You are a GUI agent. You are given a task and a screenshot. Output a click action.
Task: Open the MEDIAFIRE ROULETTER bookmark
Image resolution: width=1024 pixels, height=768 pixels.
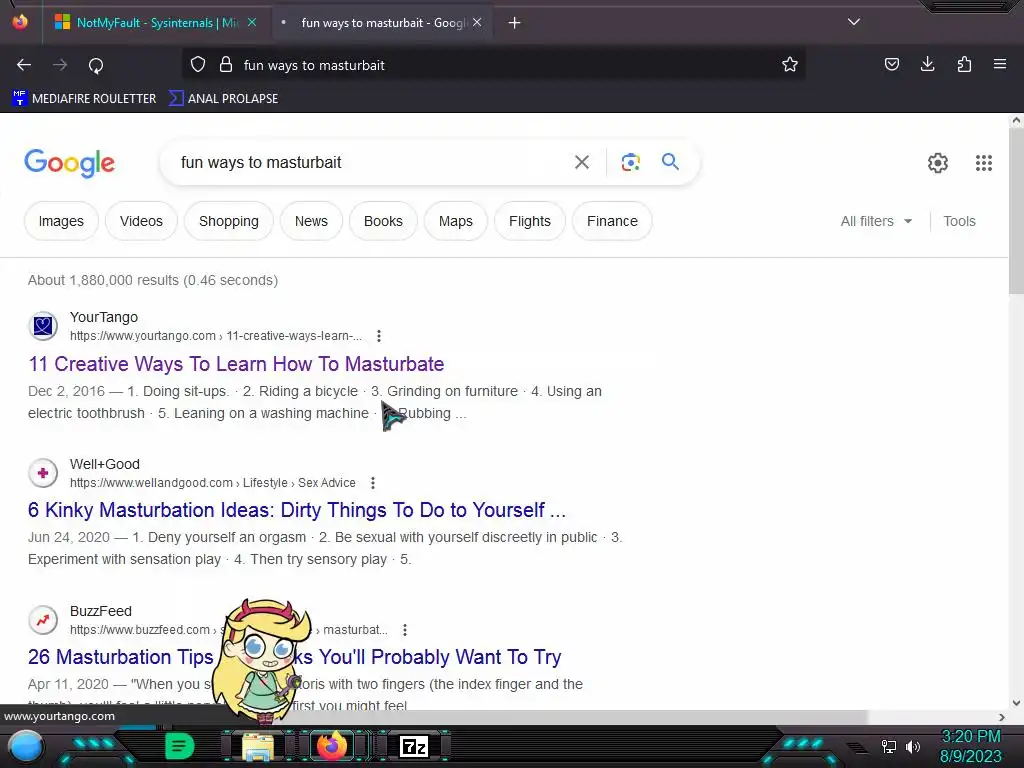pos(84,99)
